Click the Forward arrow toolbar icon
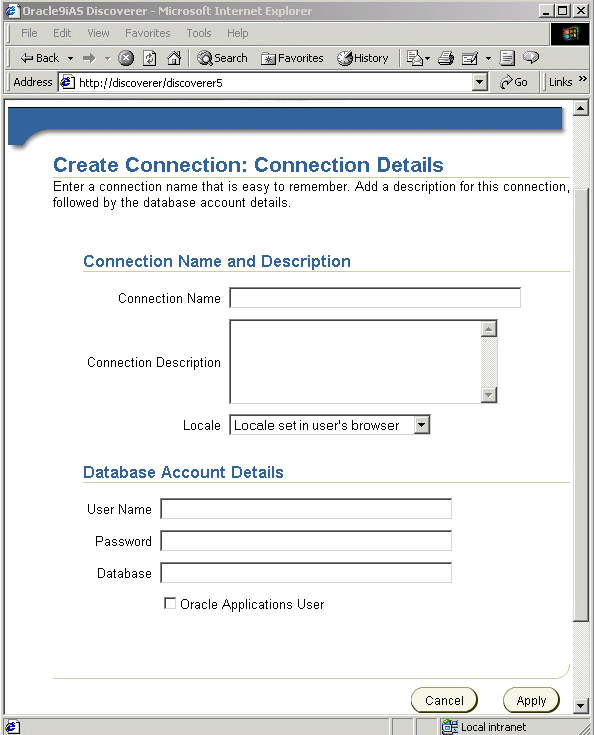Image resolution: width=594 pixels, height=735 pixels. (89, 58)
